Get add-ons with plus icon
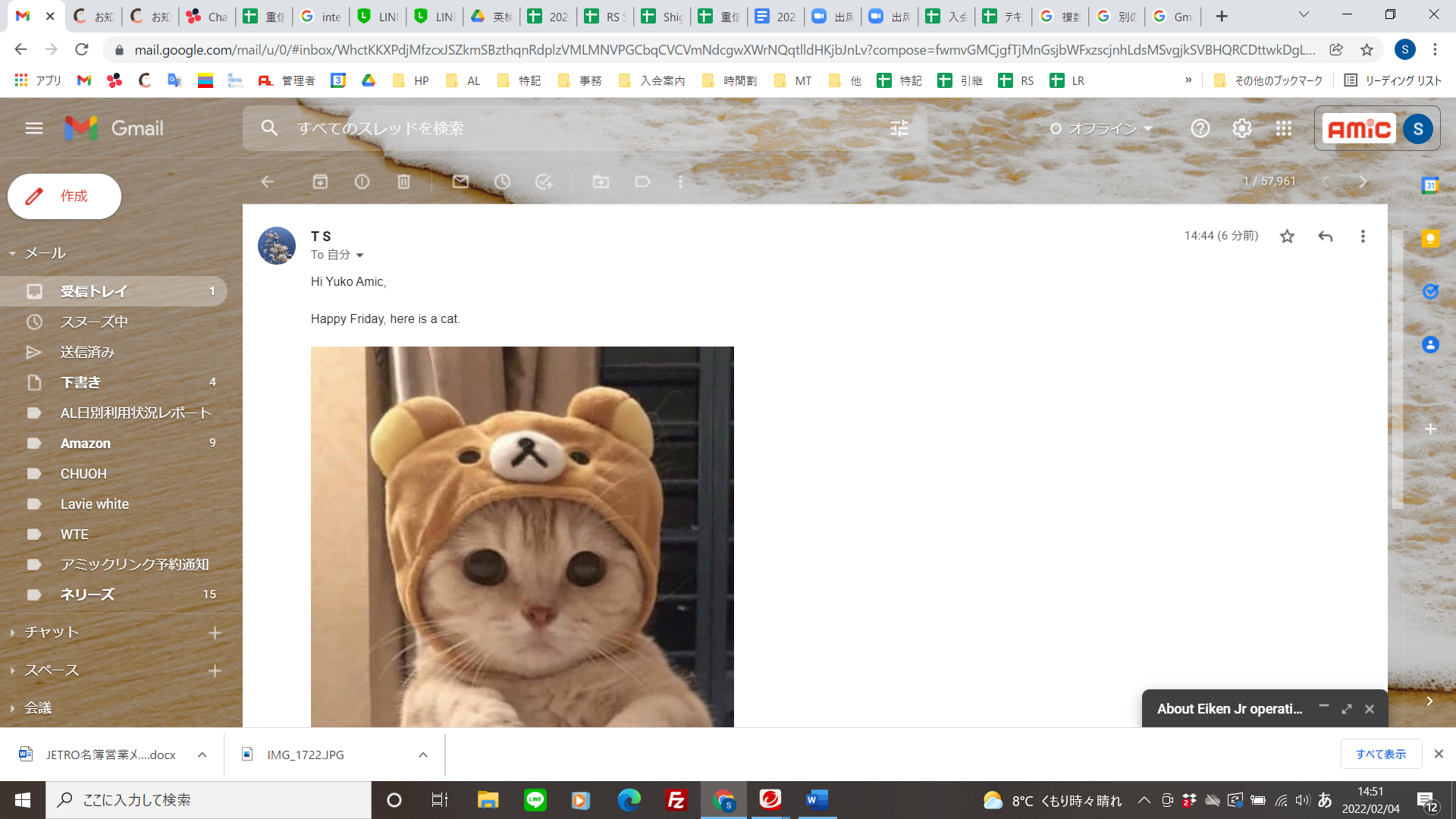 point(1430,428)
